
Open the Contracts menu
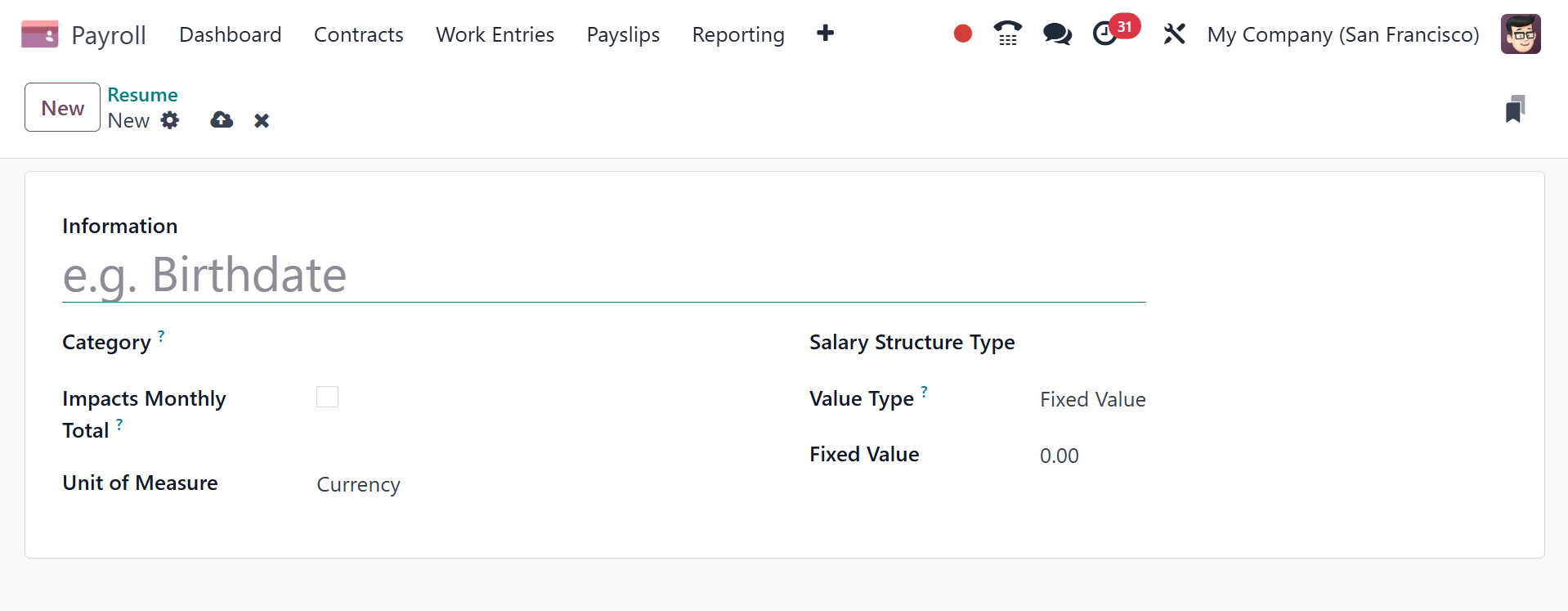coord(358,34)
